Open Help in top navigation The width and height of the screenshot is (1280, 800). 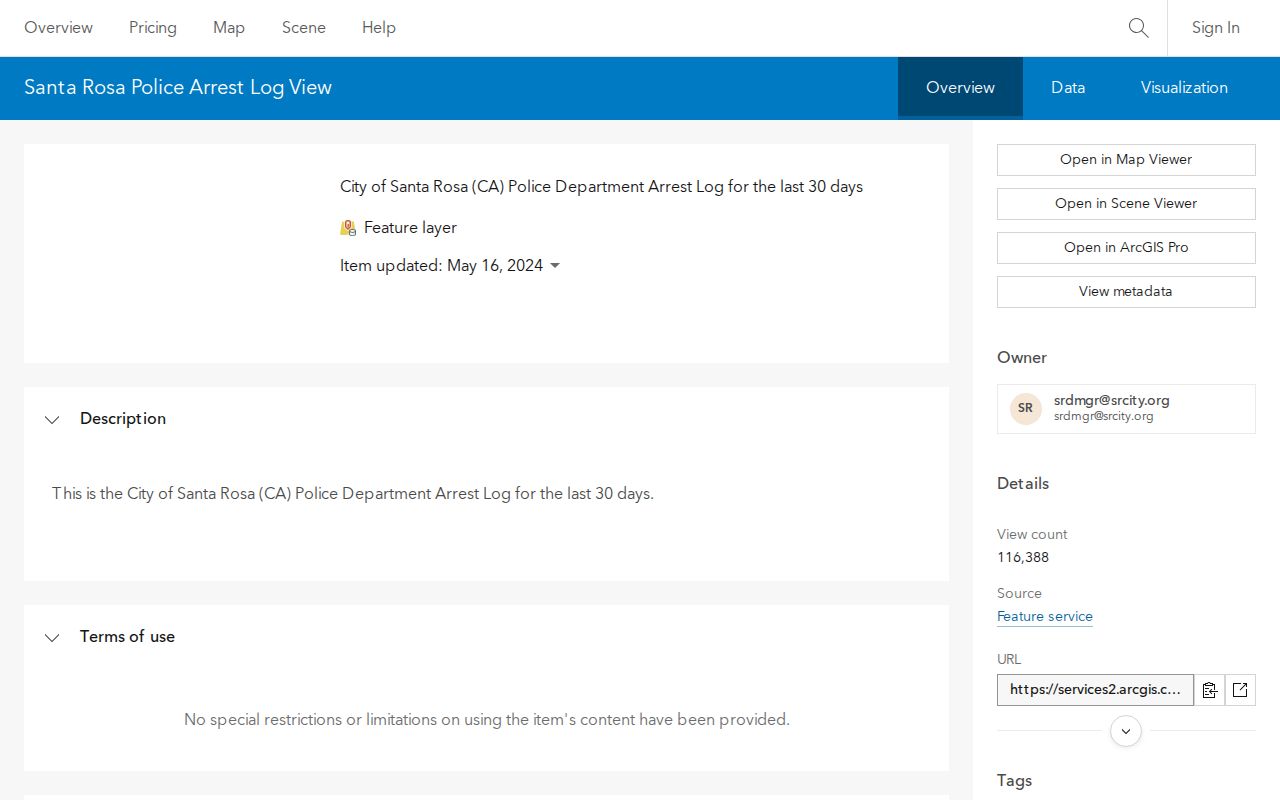tap(379, 28)
